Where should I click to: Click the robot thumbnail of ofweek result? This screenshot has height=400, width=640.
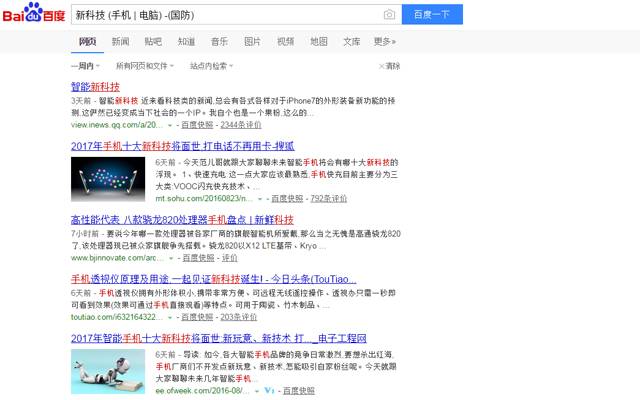point(108,371)
